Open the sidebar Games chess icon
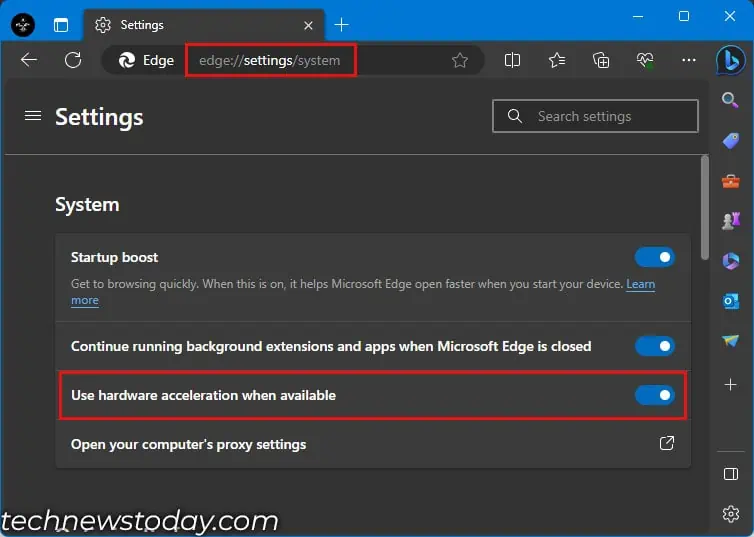The height and width of the screenshot is (537, 754). coord(730,221)
